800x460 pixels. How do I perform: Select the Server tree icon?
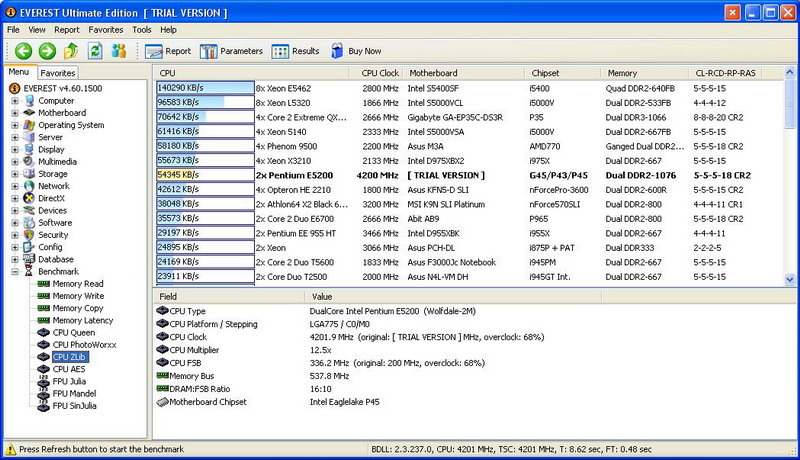29,137
